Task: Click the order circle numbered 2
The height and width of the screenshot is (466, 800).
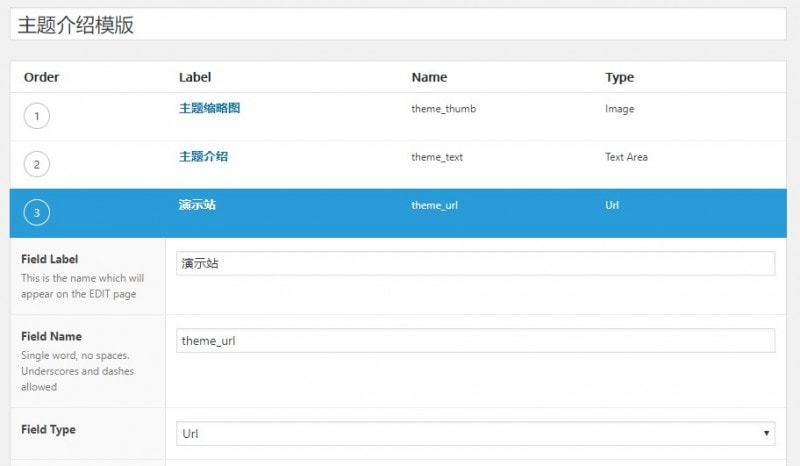Action: pyautogui.click(x=37, y=165)
